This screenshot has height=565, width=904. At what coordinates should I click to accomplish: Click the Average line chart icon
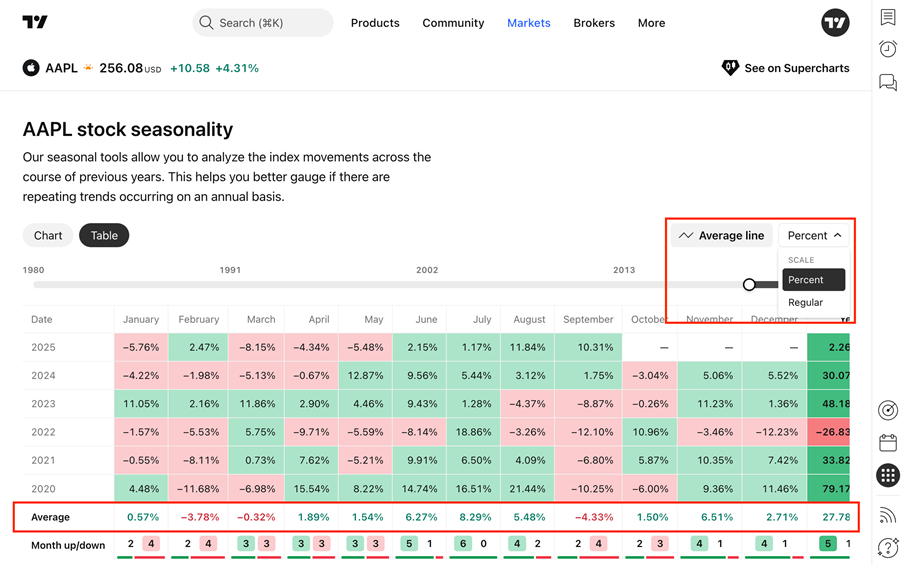685,235
